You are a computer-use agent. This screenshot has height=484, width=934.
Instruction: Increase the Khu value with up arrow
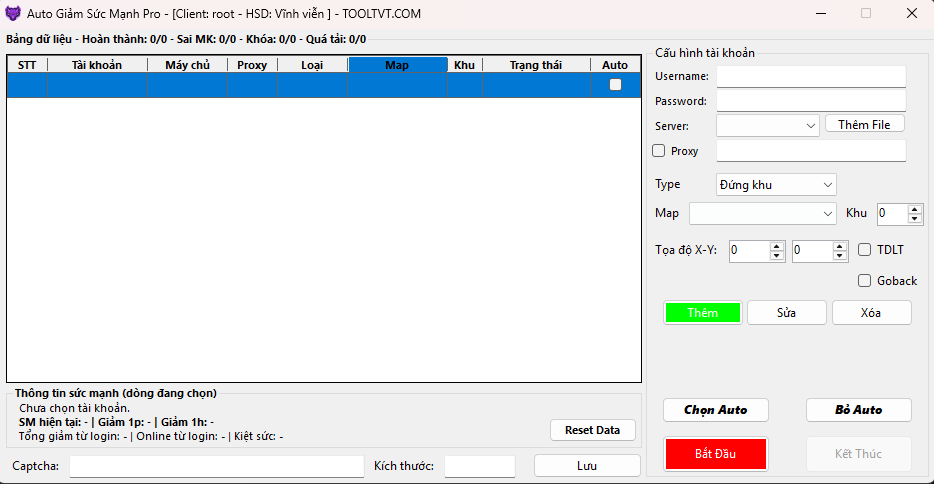pos(915,209)
